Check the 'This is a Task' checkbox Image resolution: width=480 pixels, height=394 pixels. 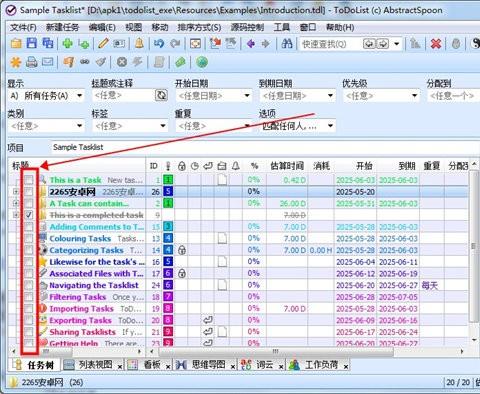click(x=29, y=180)
